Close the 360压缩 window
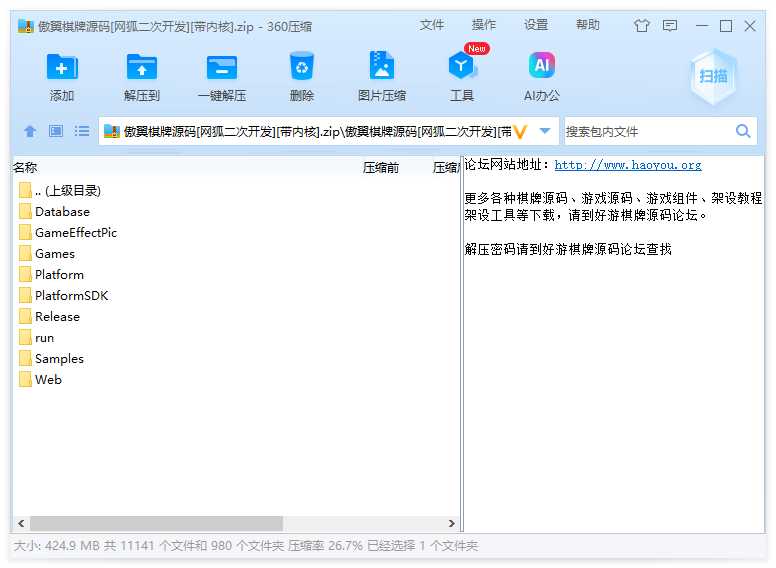 click(x=750, y=25)
